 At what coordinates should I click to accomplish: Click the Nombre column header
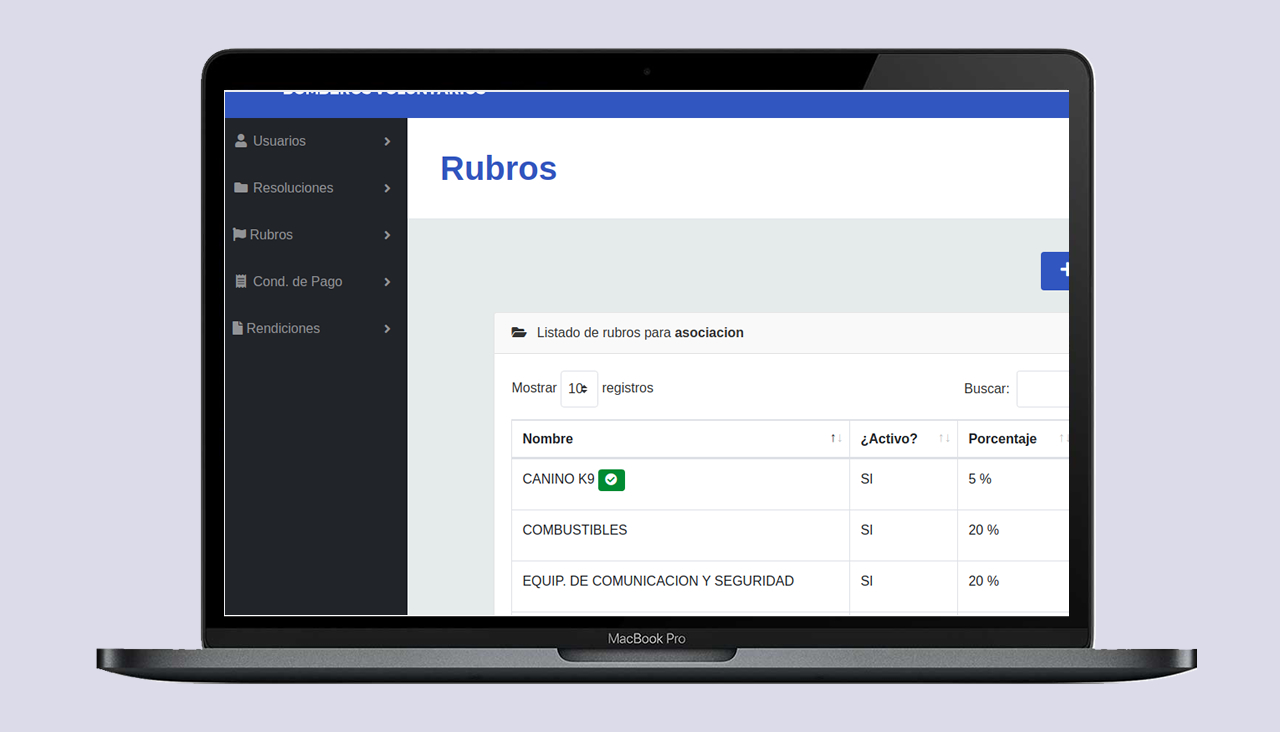[681, 439]
